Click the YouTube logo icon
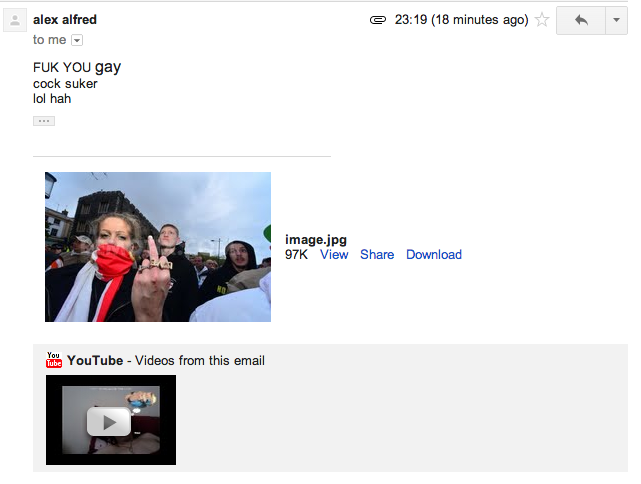 (54, 360)
